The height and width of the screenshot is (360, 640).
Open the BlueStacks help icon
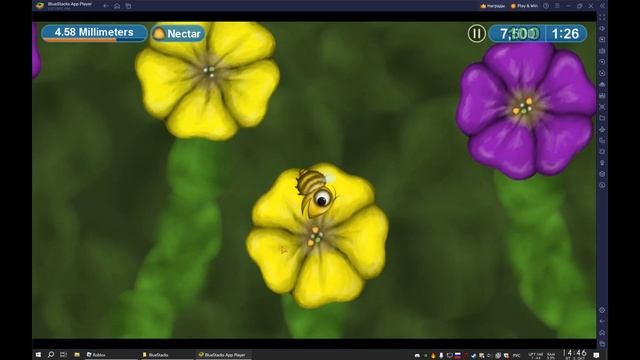point(546,6)
